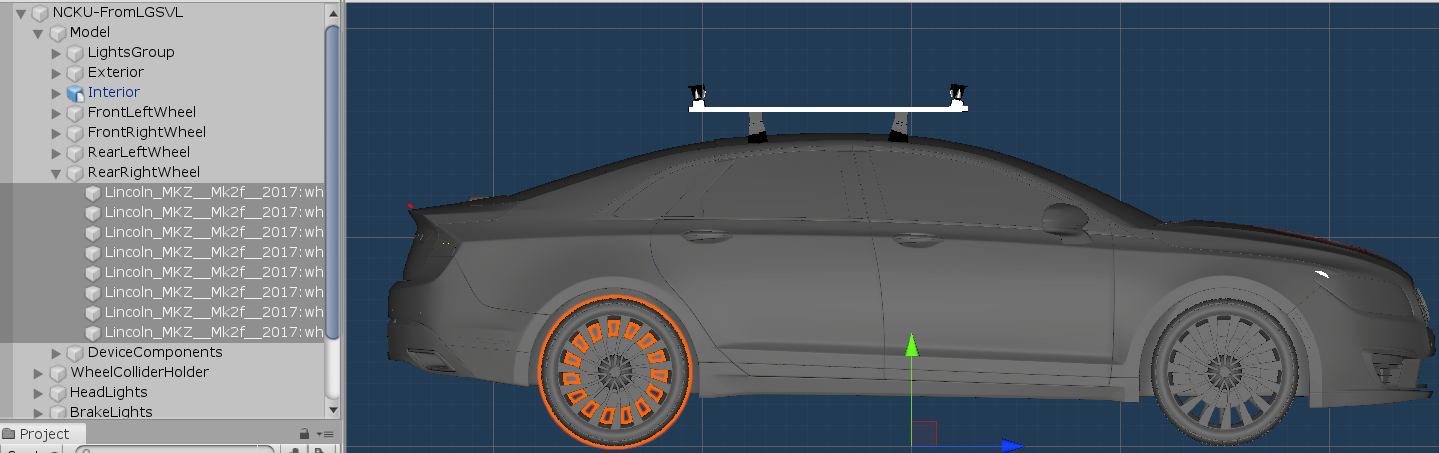
Task: Select the Exterior label
Action: coord(116,72)
